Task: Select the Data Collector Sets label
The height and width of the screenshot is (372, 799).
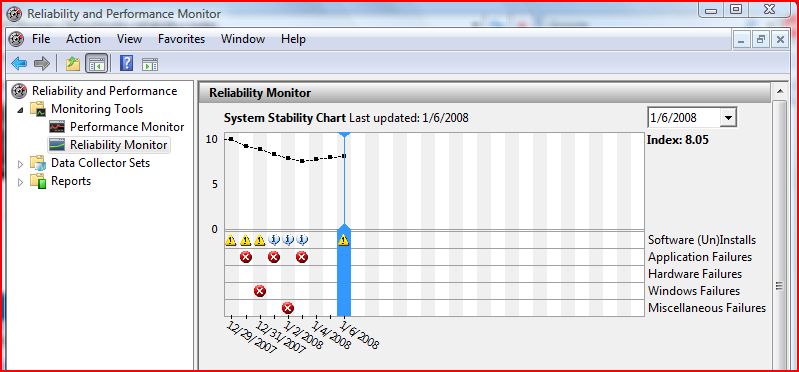Action: point(100,163)
